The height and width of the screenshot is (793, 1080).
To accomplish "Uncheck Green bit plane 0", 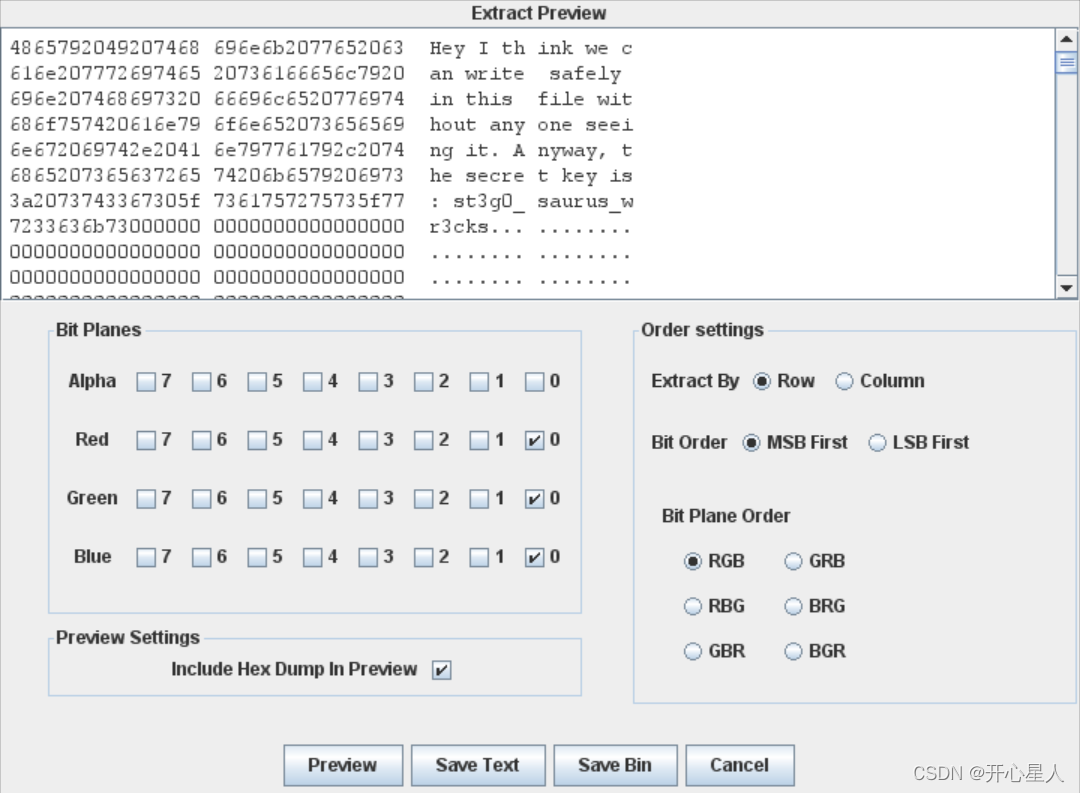I will click(534, 499).
